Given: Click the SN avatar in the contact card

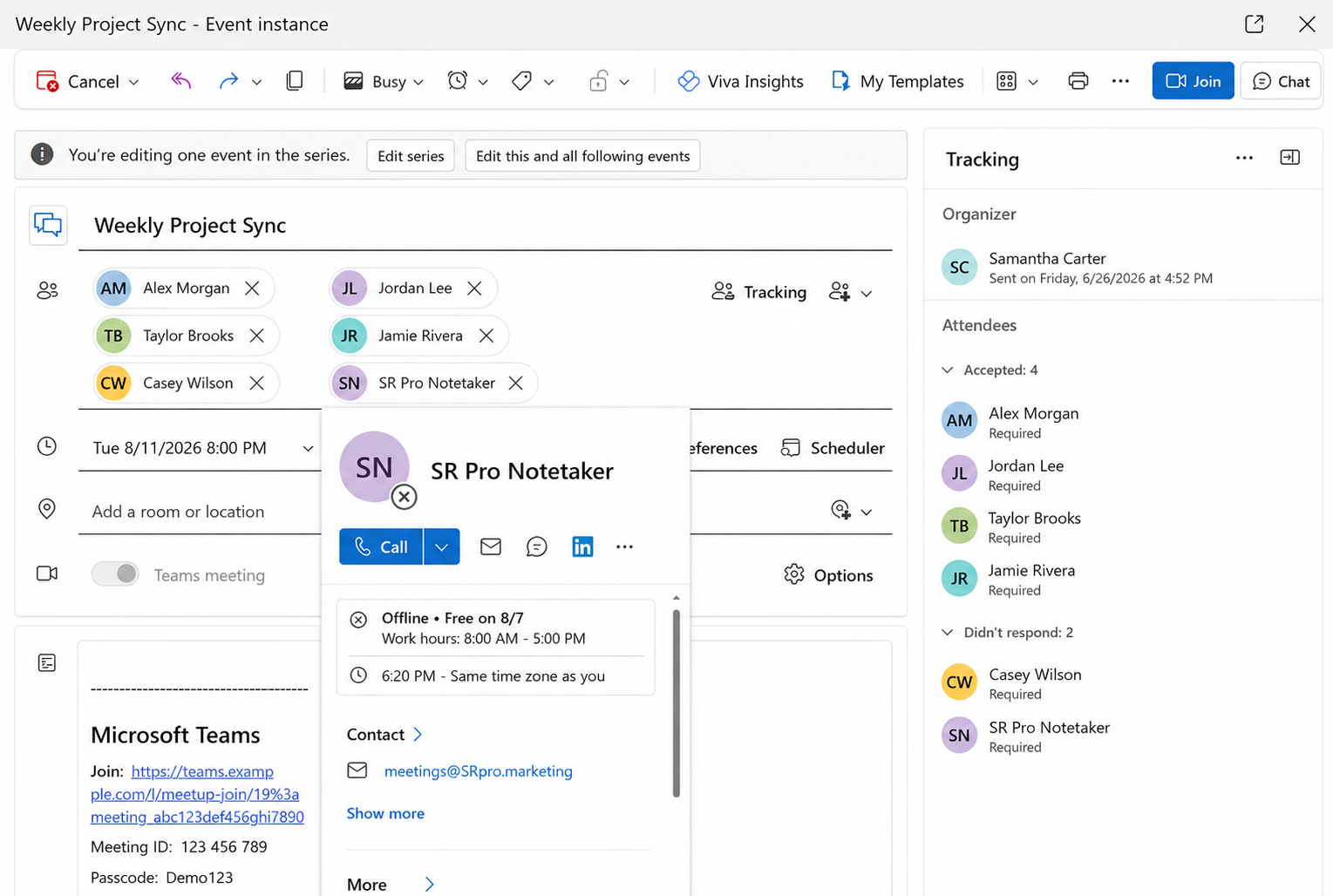Looking at the screenshot, I should tap(374, 467).
